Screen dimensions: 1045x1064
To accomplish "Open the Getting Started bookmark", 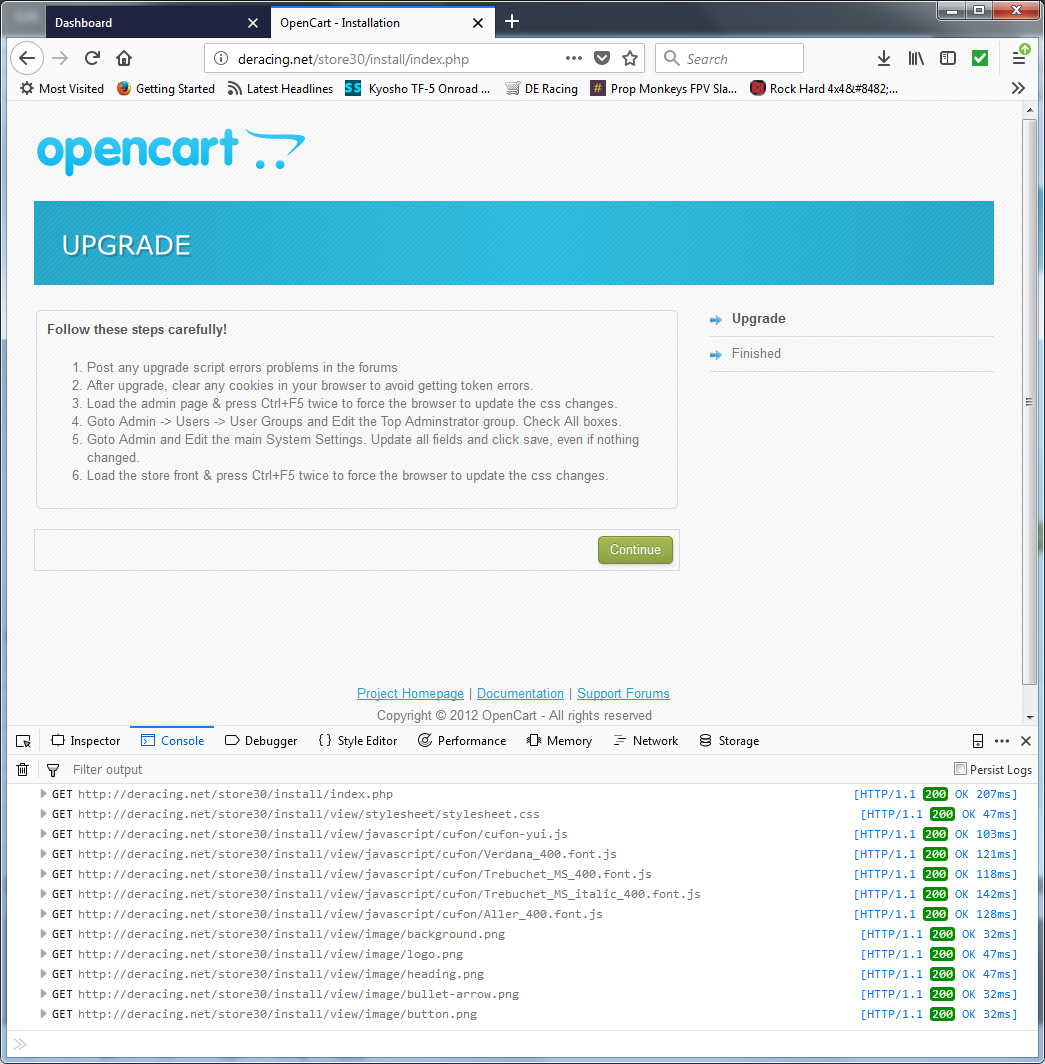I will [166, 89].
